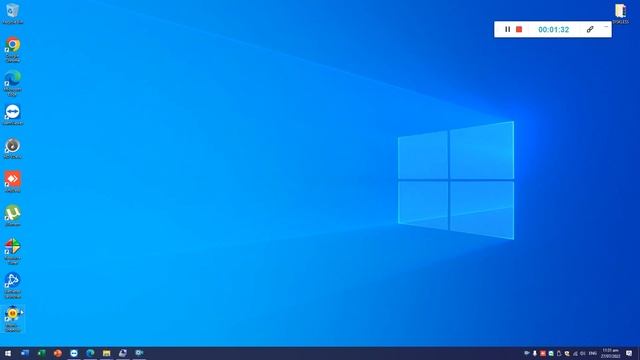
Task: Select the yellow sunflower-style desktop shortcut at bottom
Action: point(13,318)
